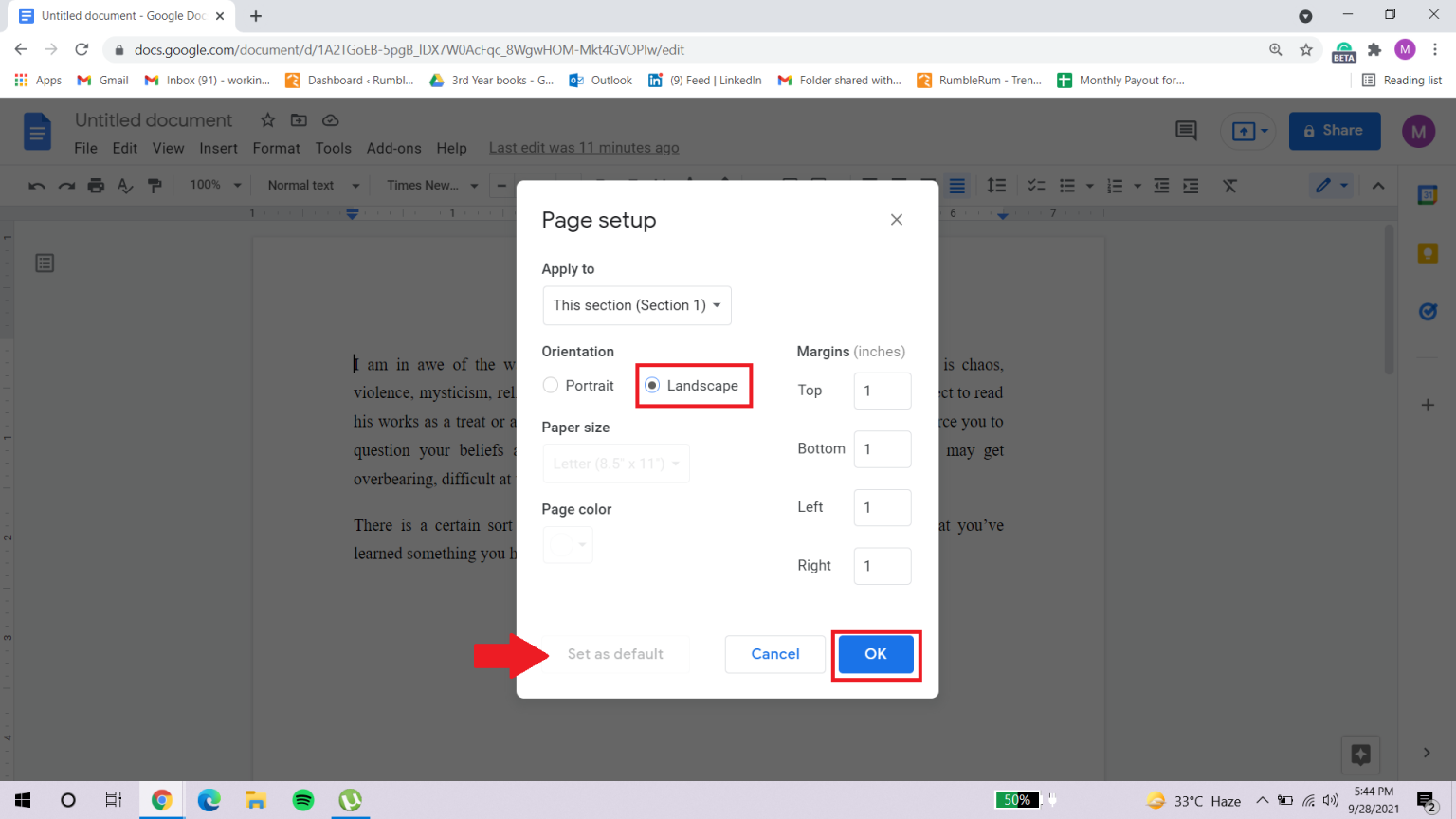Click the Print icon in the toolbar

pos(96,185)
